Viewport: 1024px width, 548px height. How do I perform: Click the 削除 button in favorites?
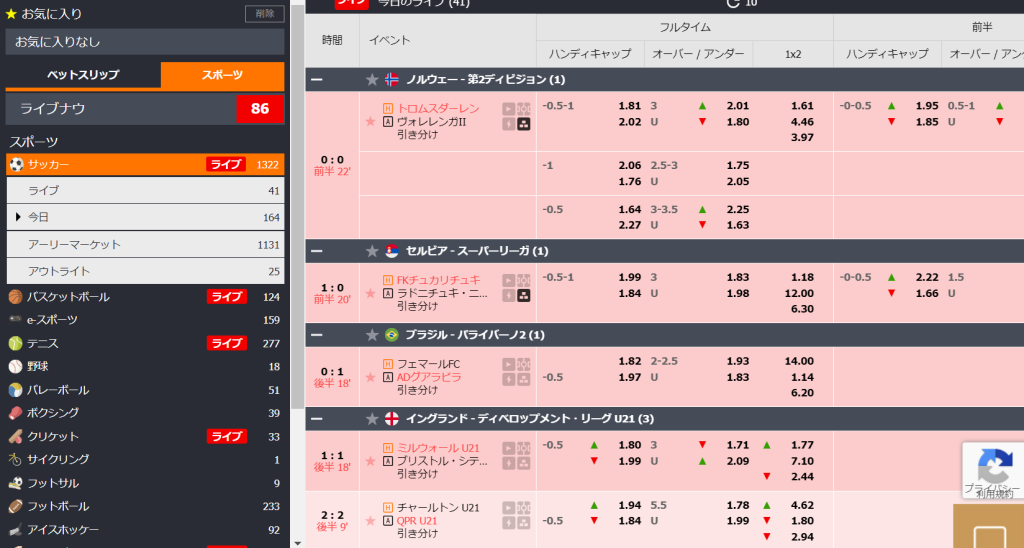264,14
